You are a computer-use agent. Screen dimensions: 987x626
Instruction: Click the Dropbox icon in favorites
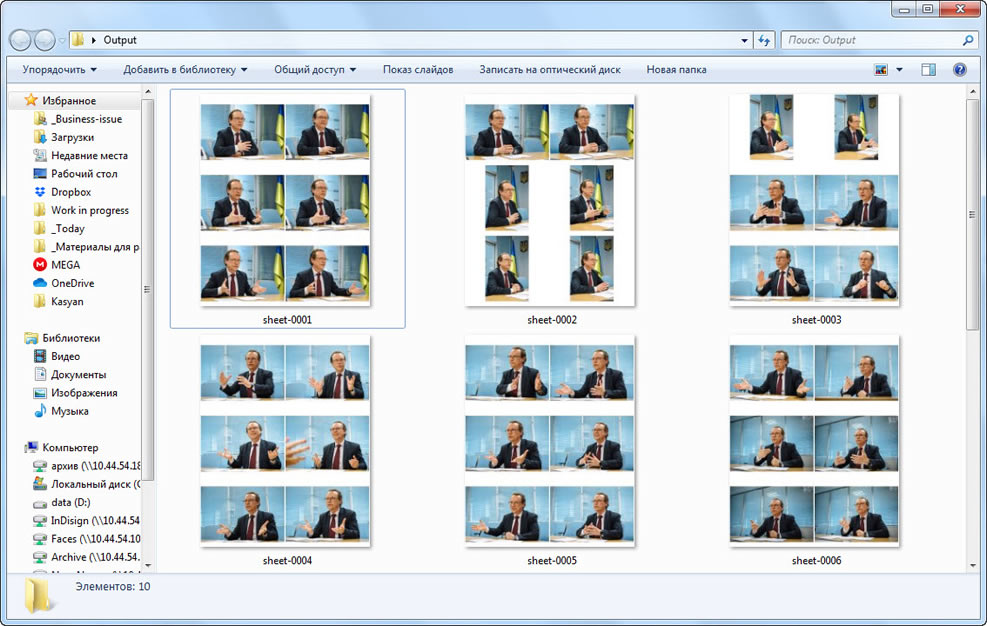tap(40, 191)
